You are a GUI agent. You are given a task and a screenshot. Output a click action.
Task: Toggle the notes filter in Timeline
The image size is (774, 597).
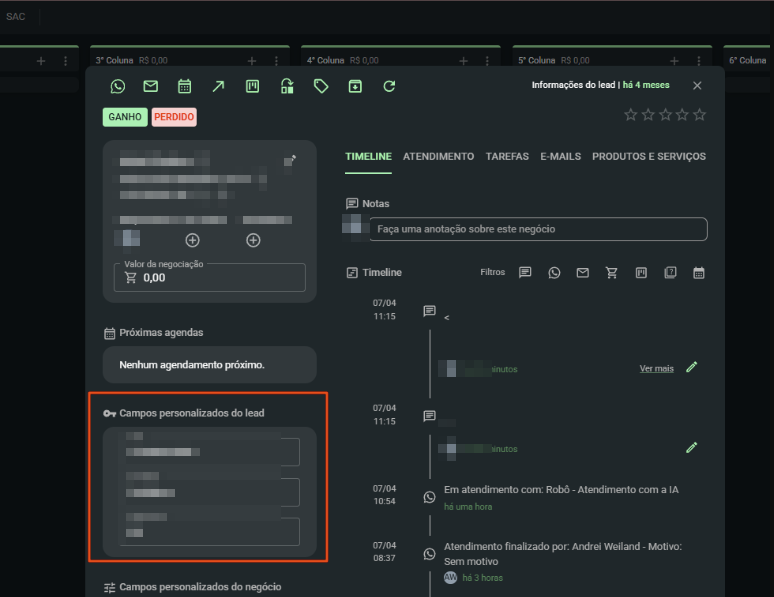pyautogui.click(x=525, y=272)
